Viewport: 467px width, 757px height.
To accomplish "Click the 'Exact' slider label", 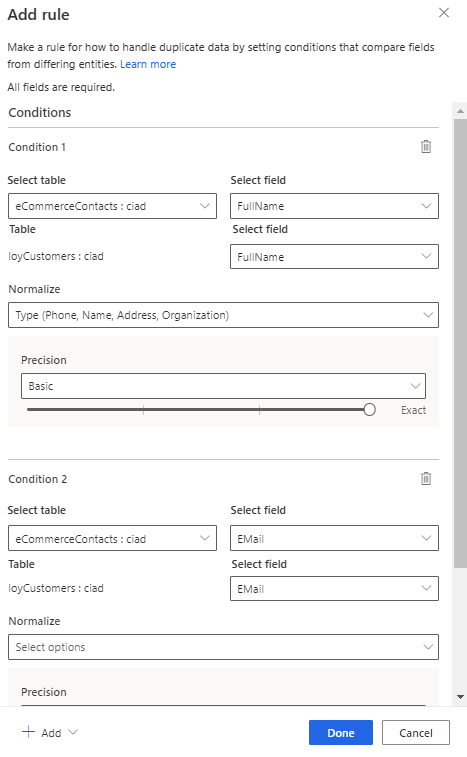I will (413, 410).
